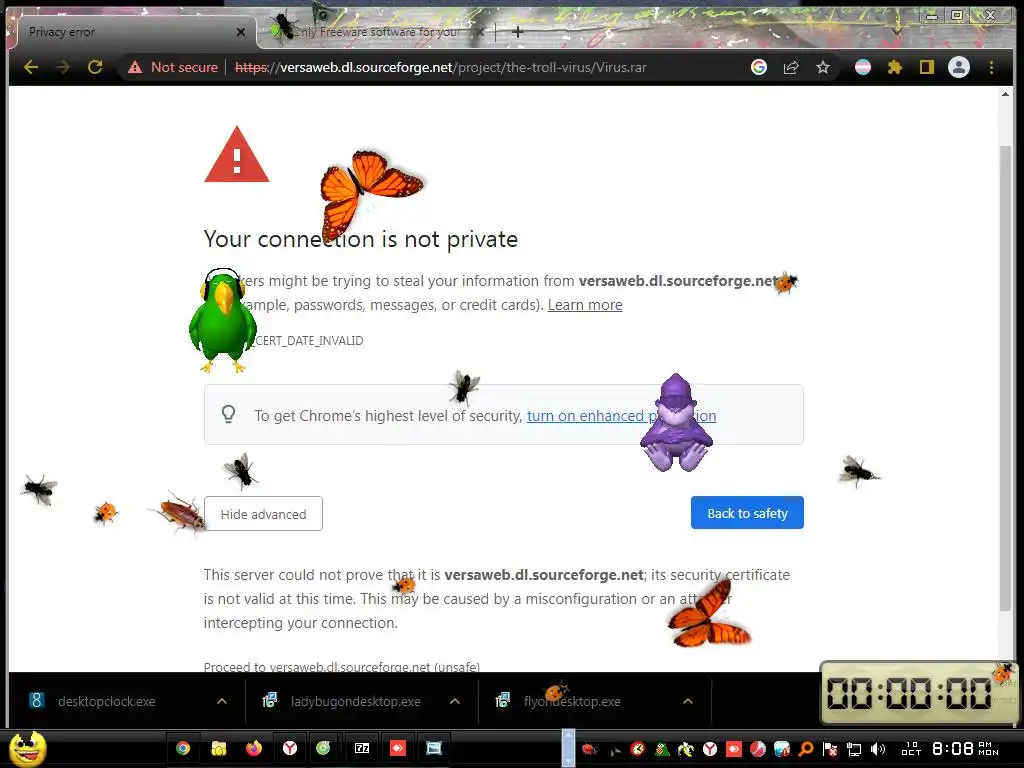Open the user profile avatar
This screenshot has height=768, width=1024.
pos(959,67)
